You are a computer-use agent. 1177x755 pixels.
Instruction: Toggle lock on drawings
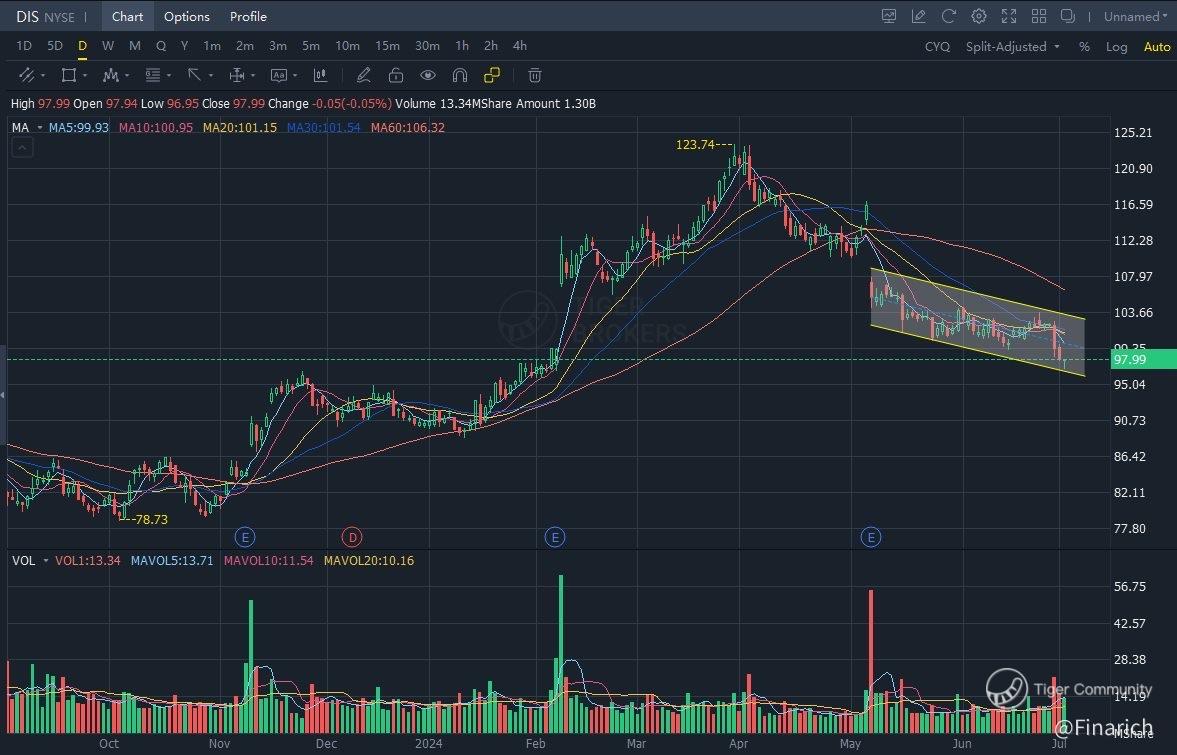pyautogui.click(x=396, y=75)
